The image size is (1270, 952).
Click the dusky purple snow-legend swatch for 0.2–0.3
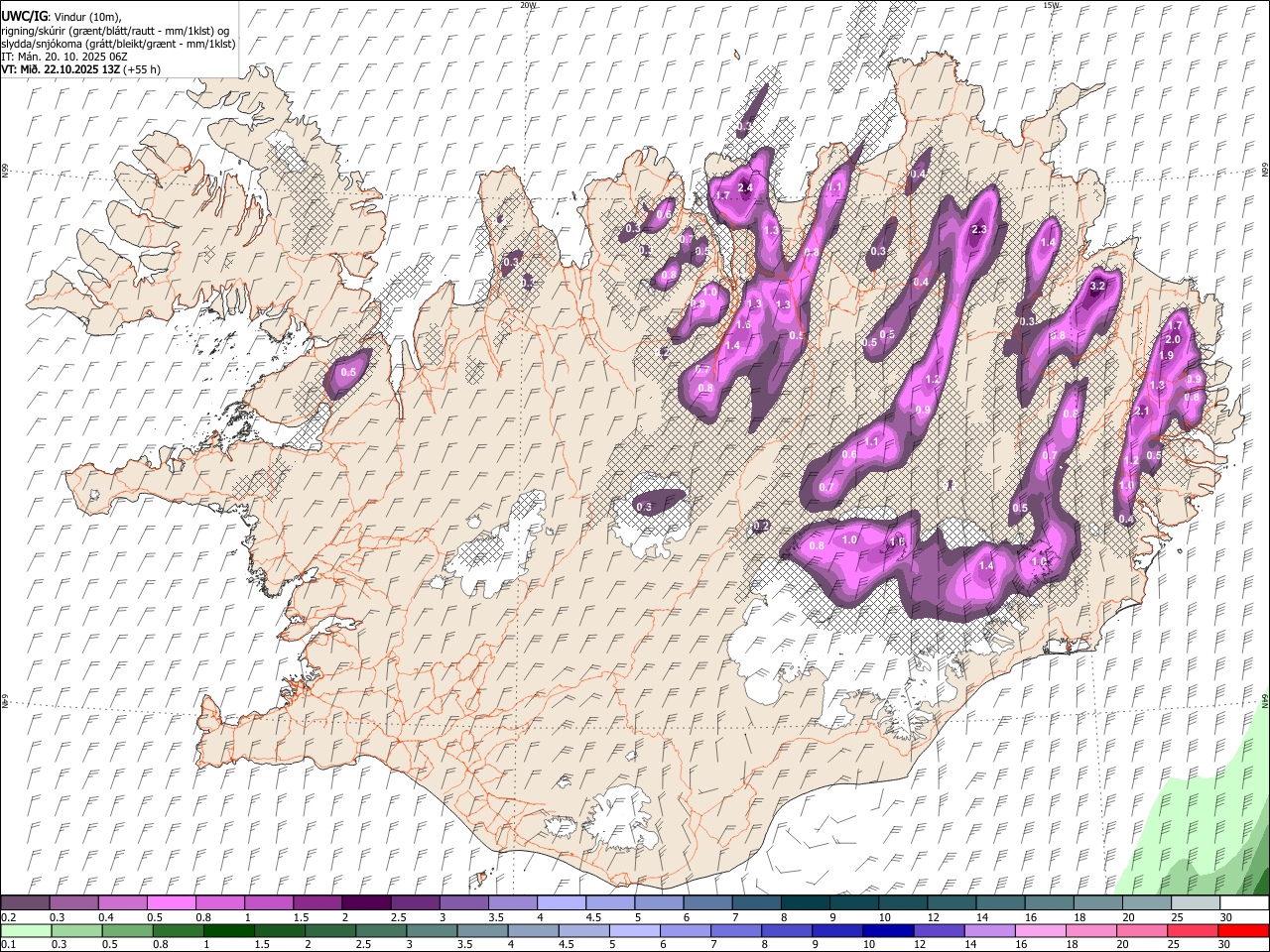coord(25,903)
